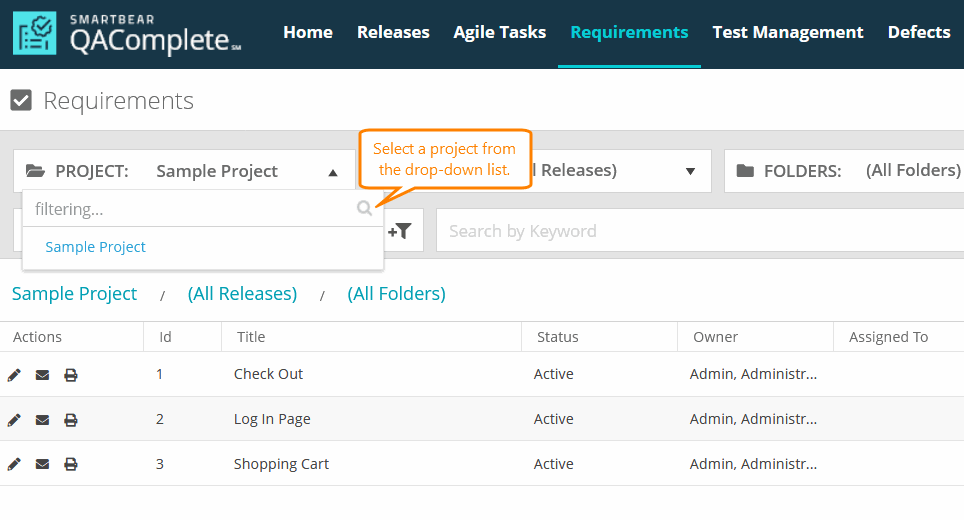Sort by the Status column header

tap(557, 337)
